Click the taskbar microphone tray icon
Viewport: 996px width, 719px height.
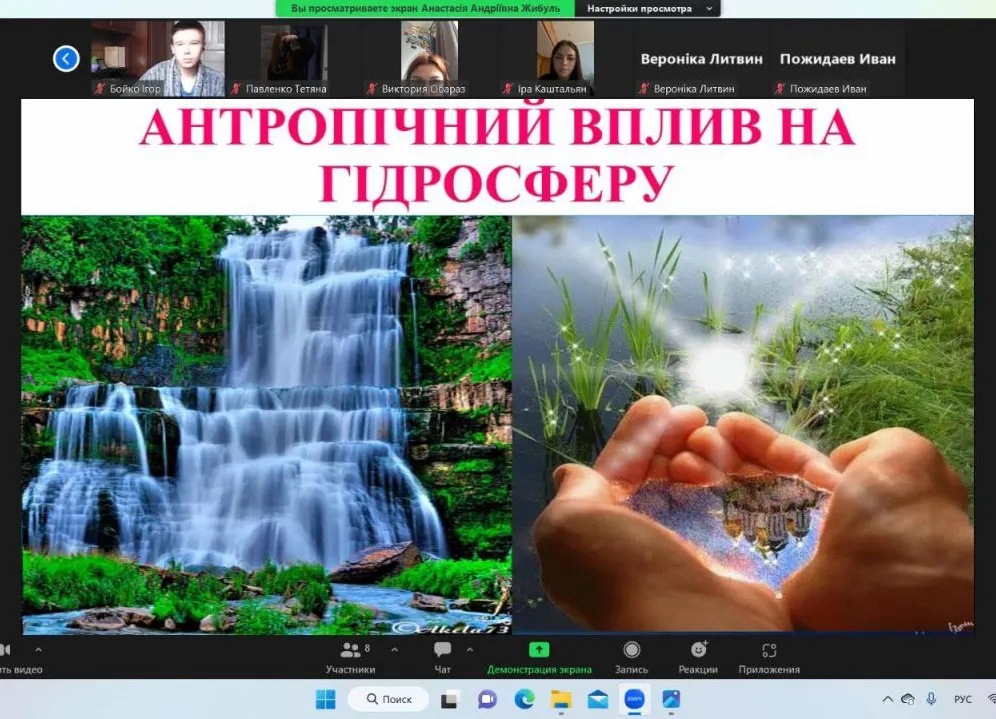tap(931, 699)
